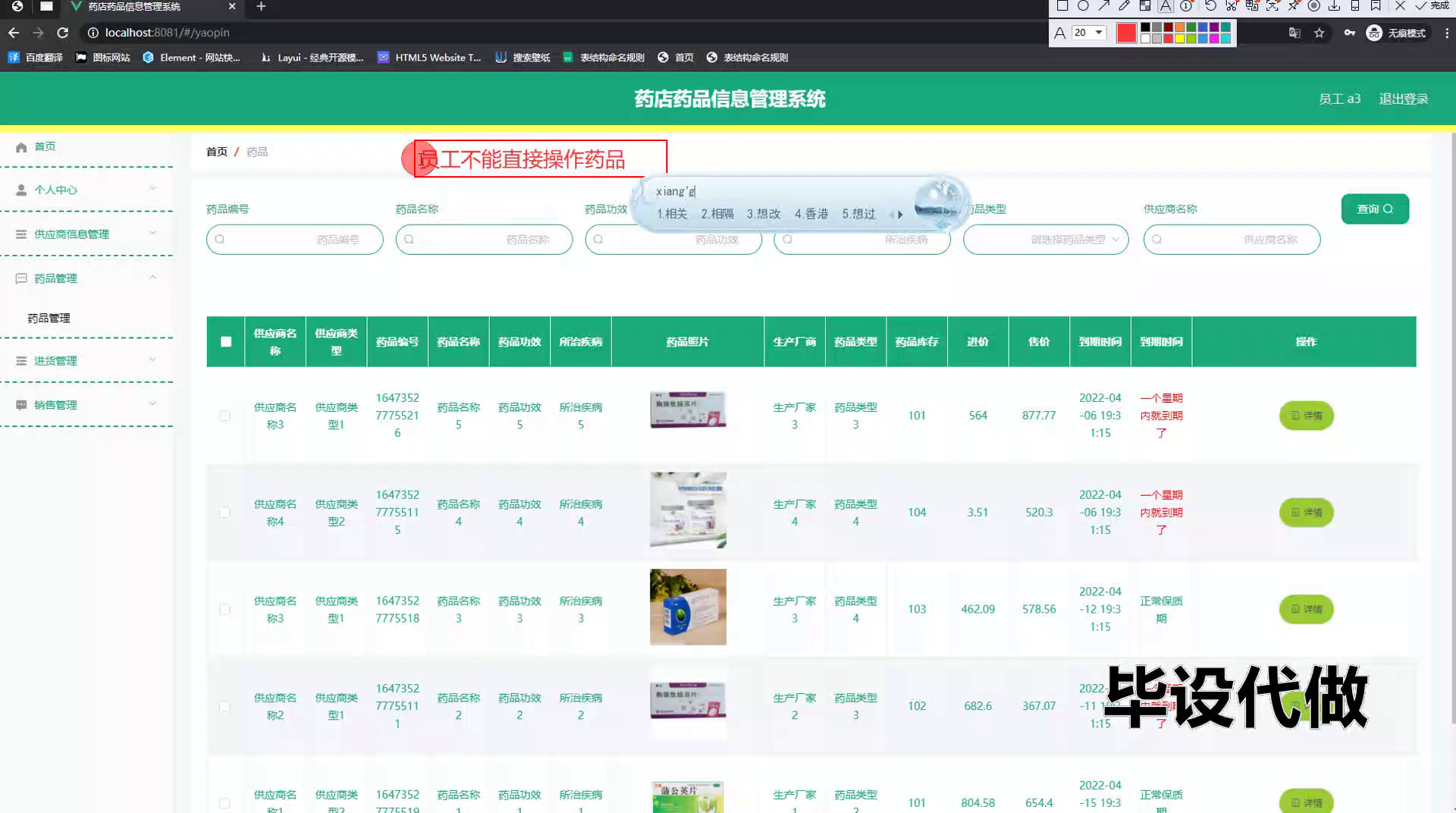Screen dimensions: 1456x813
Task: Pin the screenshot to screen
Action: click(x=1294, y=6)
